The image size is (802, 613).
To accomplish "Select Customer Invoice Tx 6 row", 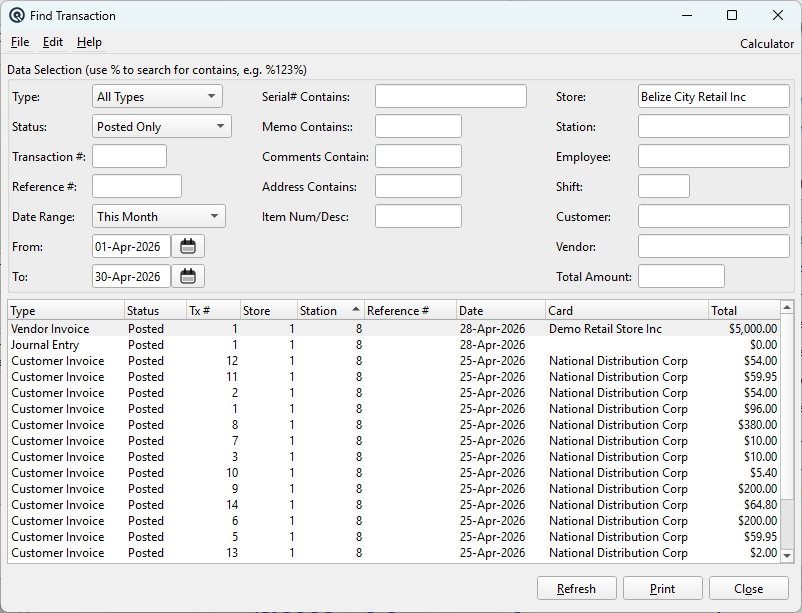I will coord(394,521).
